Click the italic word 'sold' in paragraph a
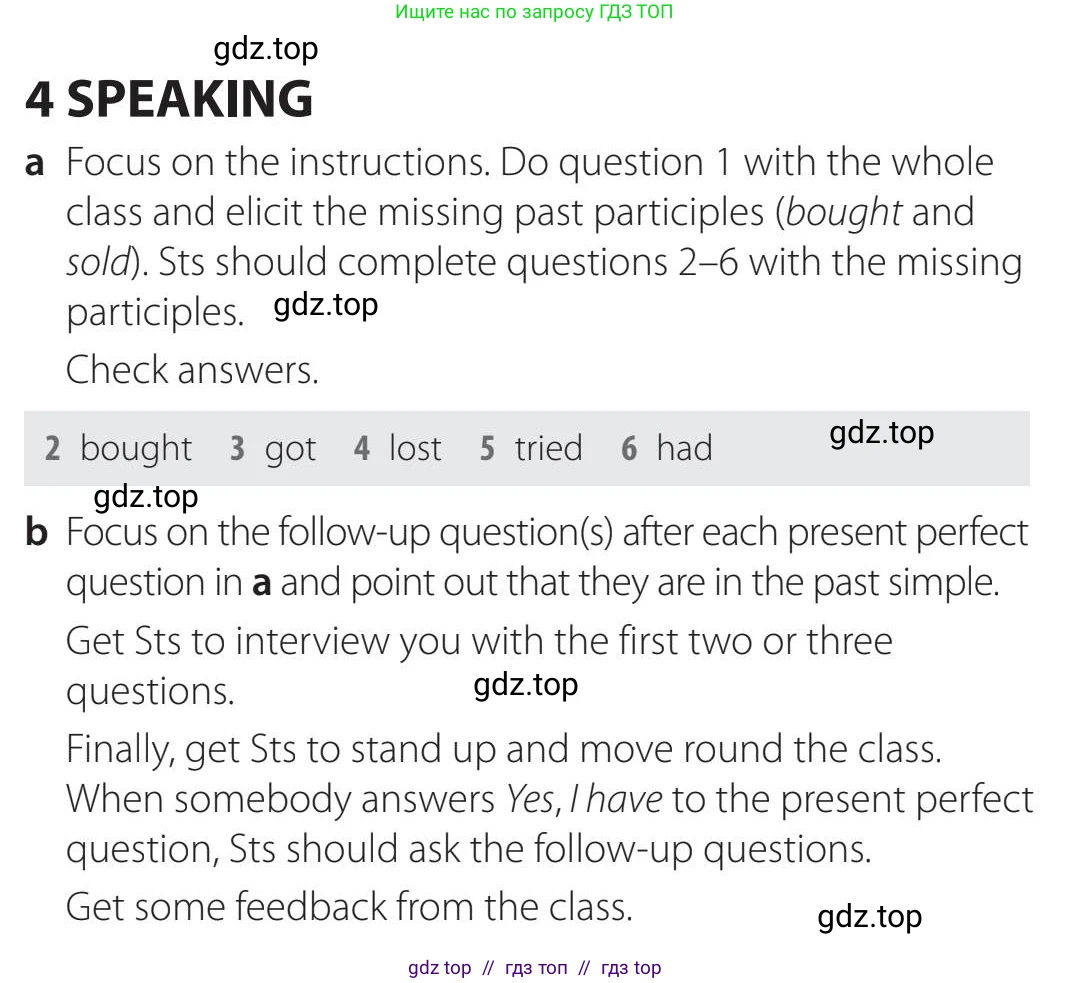Viewport: 1070px width, 983px height. click(x=98, y=262)
